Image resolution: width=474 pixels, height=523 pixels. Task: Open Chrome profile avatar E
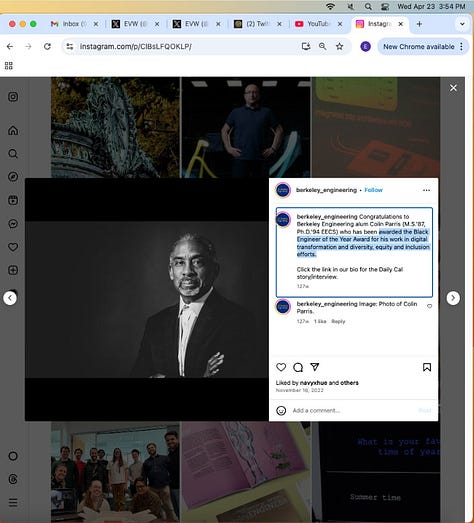click(366, 47)
